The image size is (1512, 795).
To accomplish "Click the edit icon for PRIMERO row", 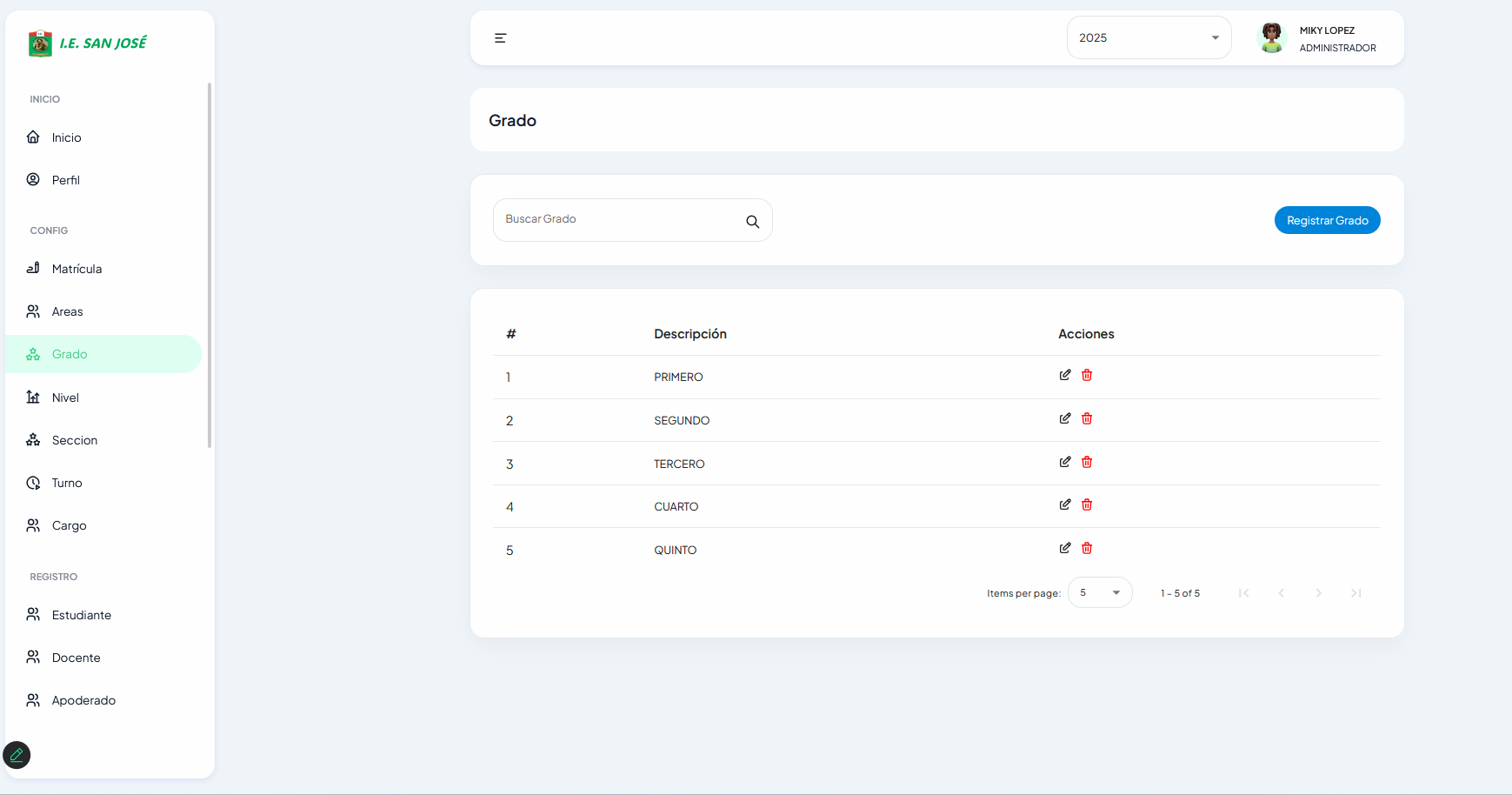I will coord(1064,375).
